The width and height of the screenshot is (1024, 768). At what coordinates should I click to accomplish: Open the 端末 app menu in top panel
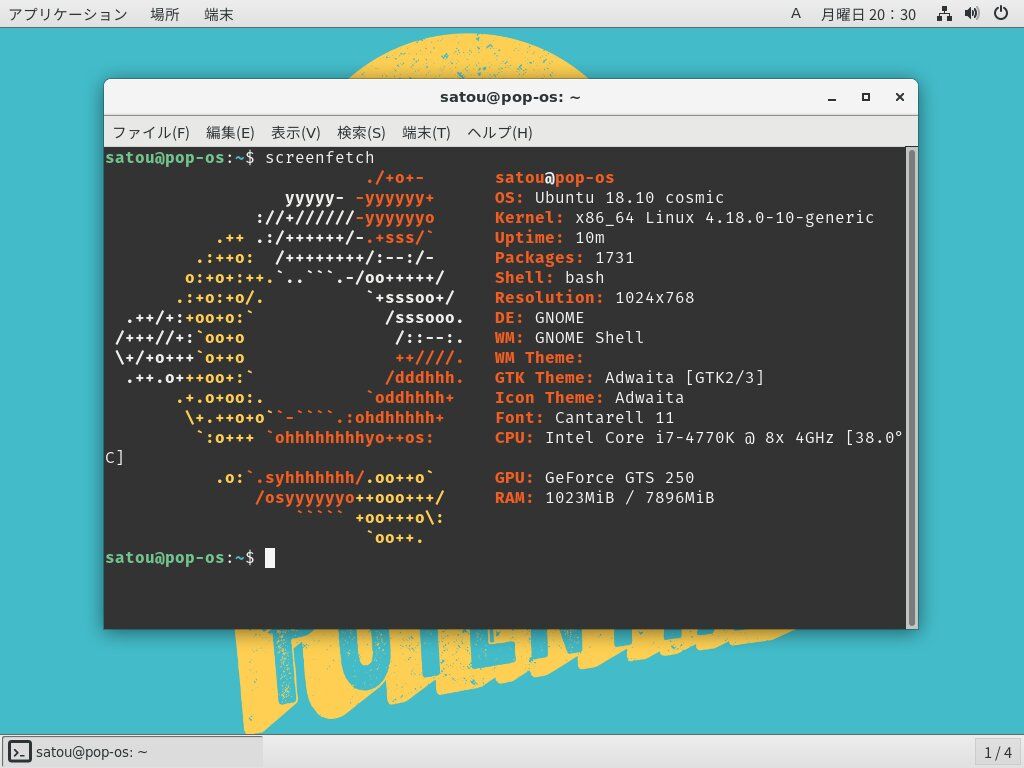[218, 14]
